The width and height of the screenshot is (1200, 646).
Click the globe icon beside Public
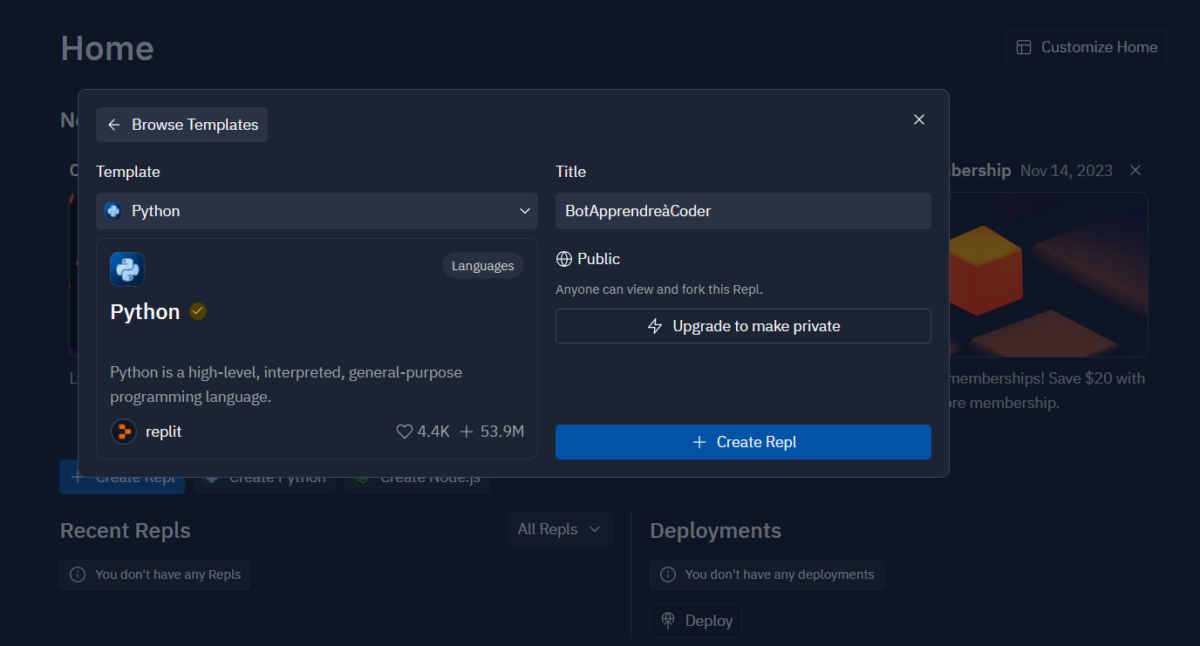[564, 259]
